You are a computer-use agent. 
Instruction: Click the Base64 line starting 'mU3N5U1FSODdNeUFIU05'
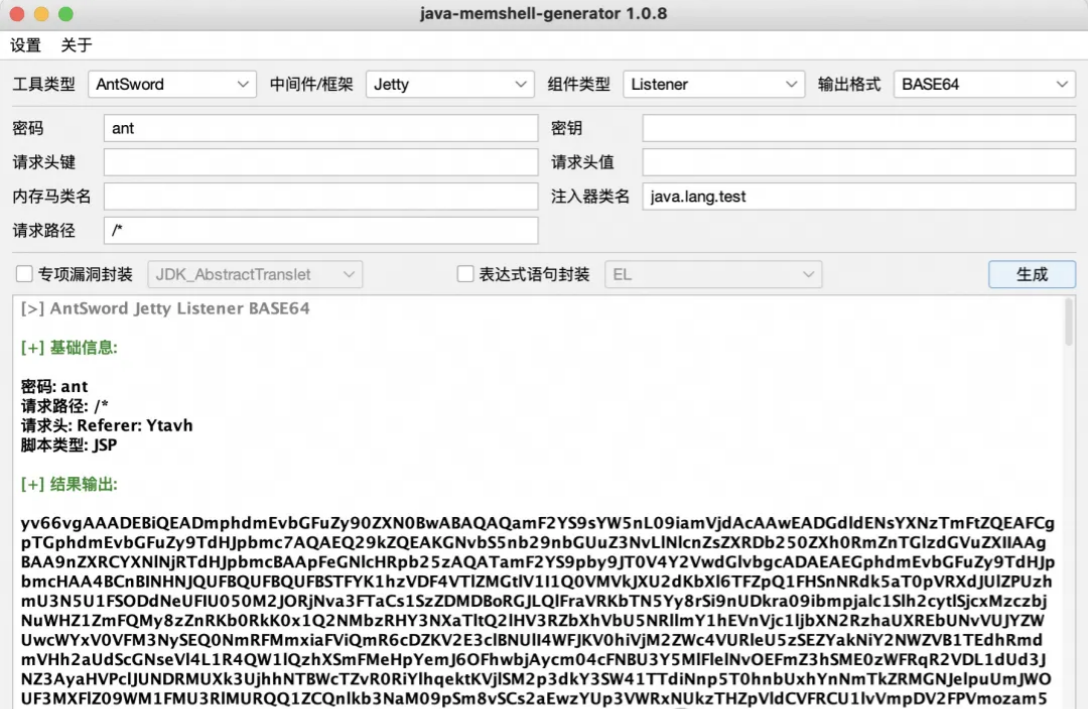(x=534, y=601)
